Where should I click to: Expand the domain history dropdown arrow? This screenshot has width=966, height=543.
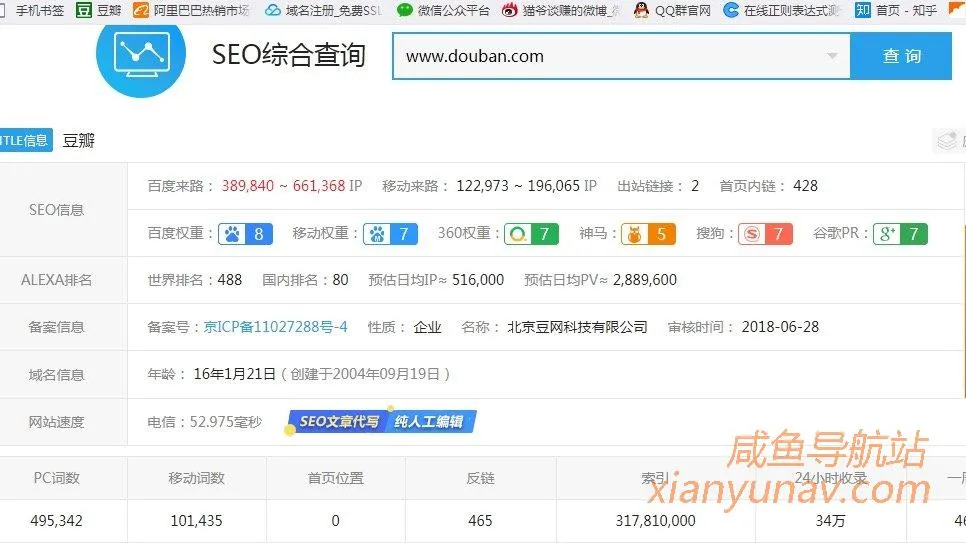(x=832, y=56)
